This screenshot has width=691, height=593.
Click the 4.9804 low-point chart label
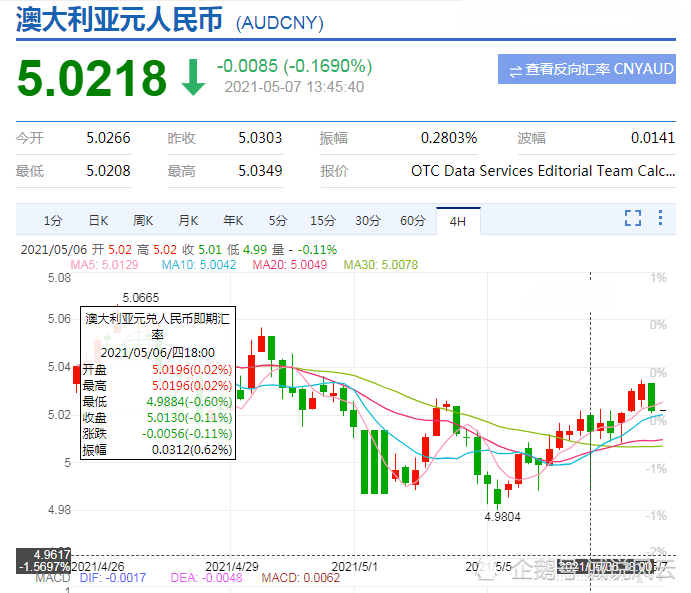point(502,517)
